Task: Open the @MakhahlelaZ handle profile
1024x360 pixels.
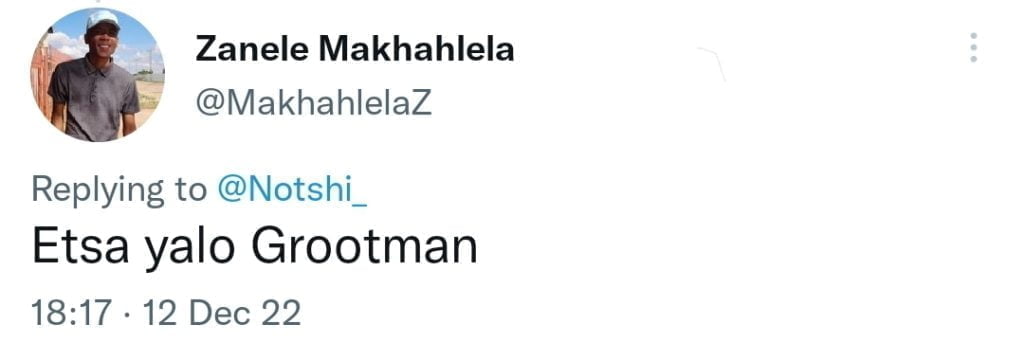Action: 314,103
